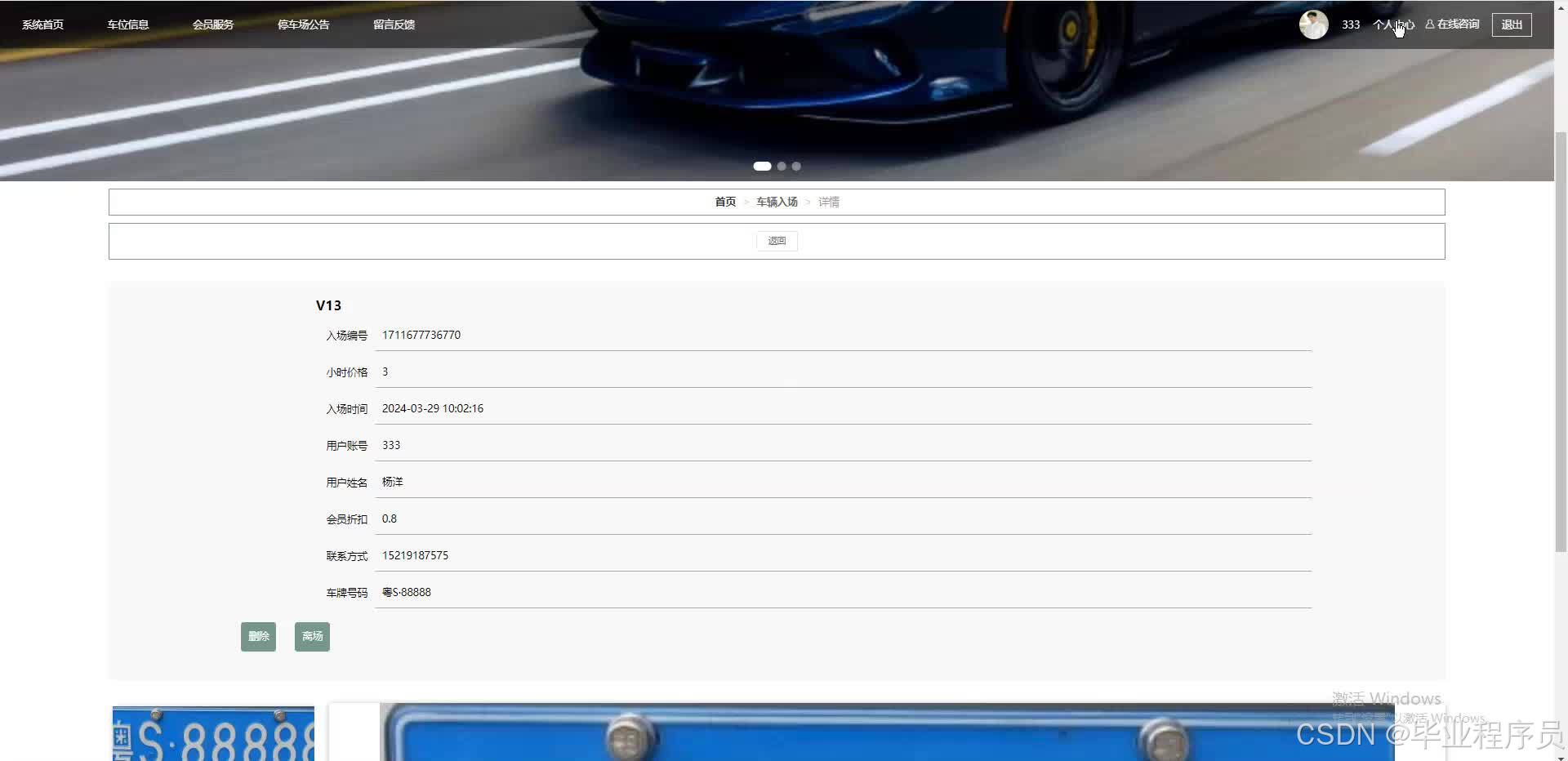1568x761 pixels.
Task: Click the 退出 logout button
Action: pos(1512,24)
